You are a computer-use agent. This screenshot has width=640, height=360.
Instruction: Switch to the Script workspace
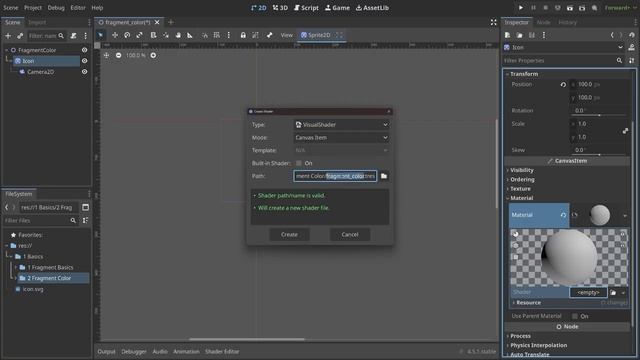pyautogui.click(x=306, y=8)
